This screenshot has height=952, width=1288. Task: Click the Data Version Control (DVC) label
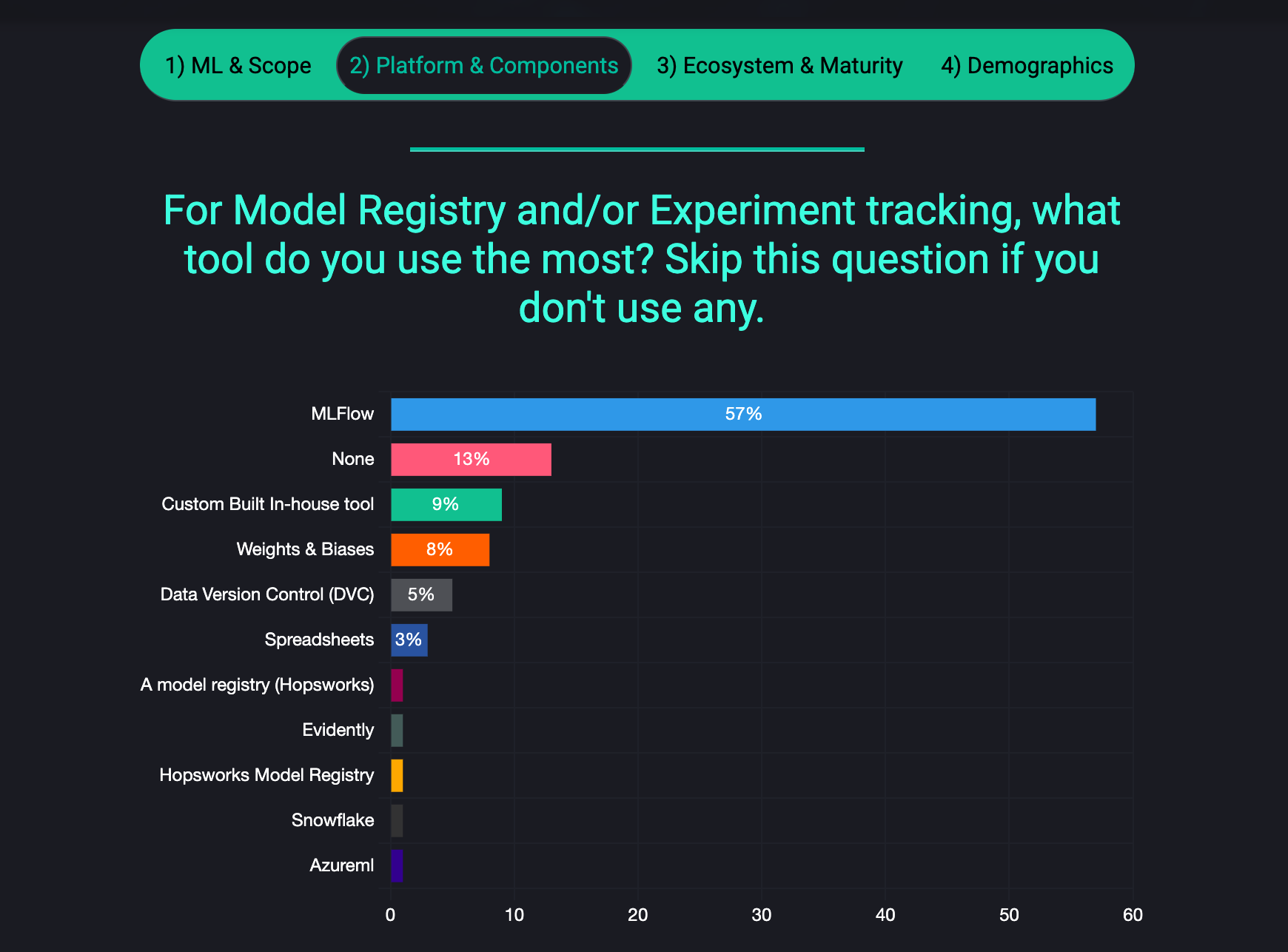point(267,594)
